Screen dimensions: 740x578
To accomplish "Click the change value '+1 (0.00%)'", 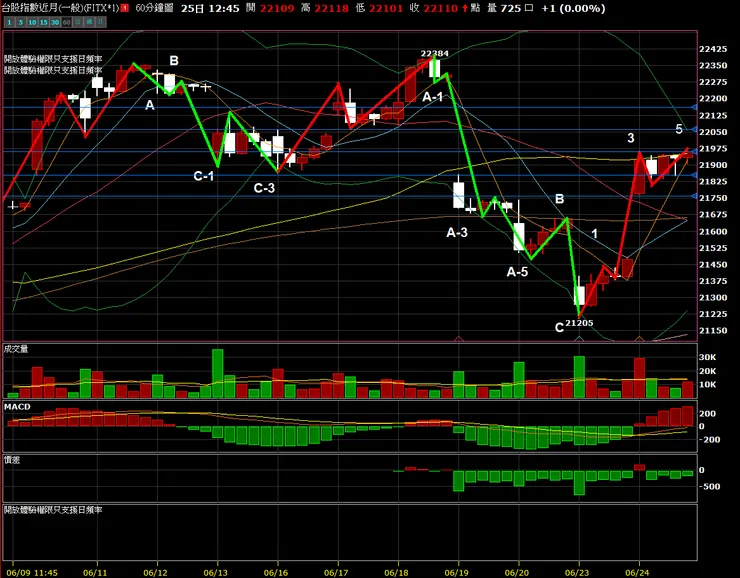I will [x=573, y=8].
